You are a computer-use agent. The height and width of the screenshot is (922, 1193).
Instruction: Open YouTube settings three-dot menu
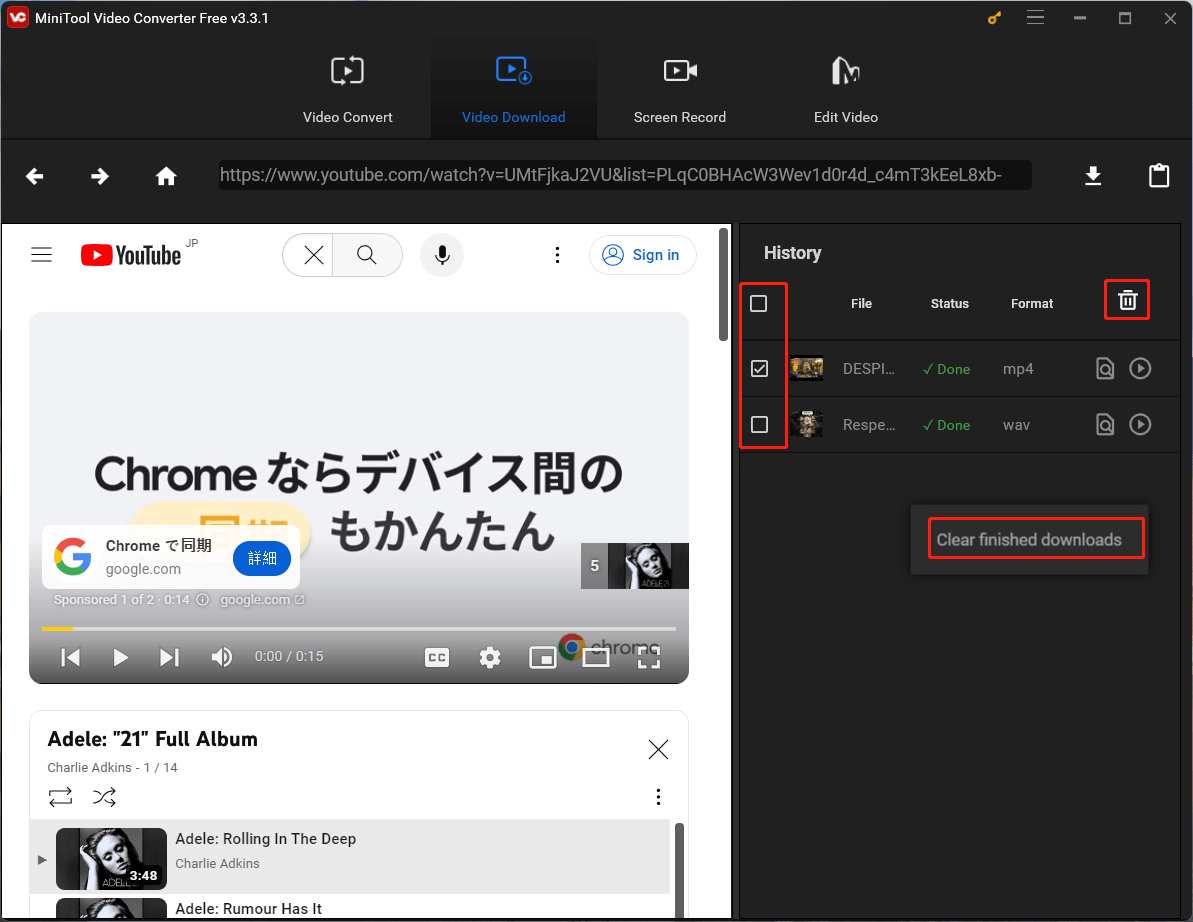click(558, 255)
